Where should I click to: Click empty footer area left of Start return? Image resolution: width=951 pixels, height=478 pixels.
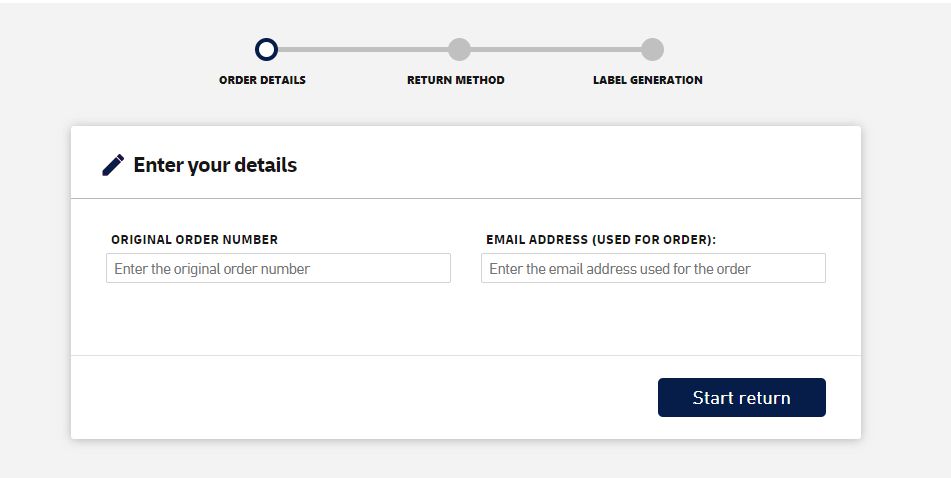tap(360, 397)
